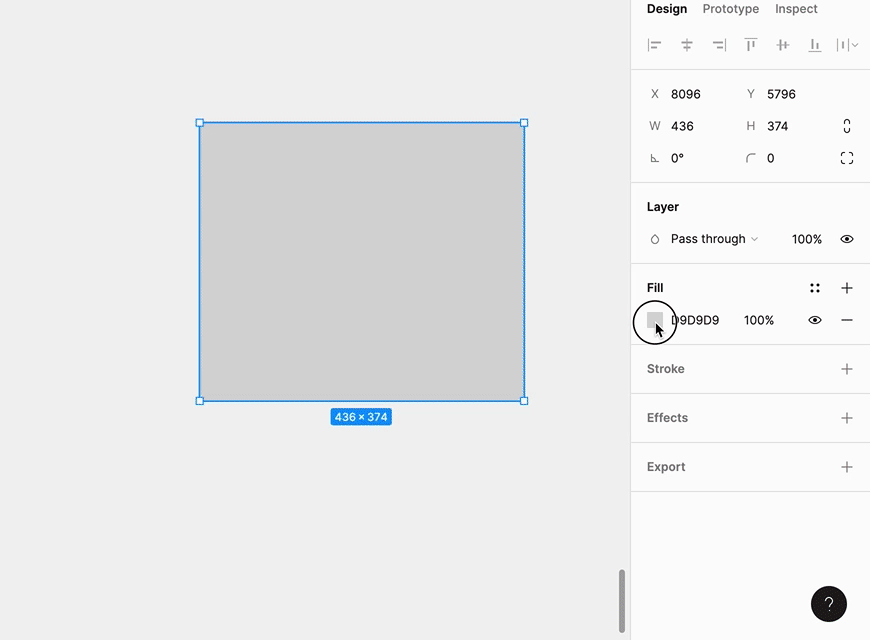Click the align top icon
The width and height of the screenshot is (870, 640).
coord(751,45)
